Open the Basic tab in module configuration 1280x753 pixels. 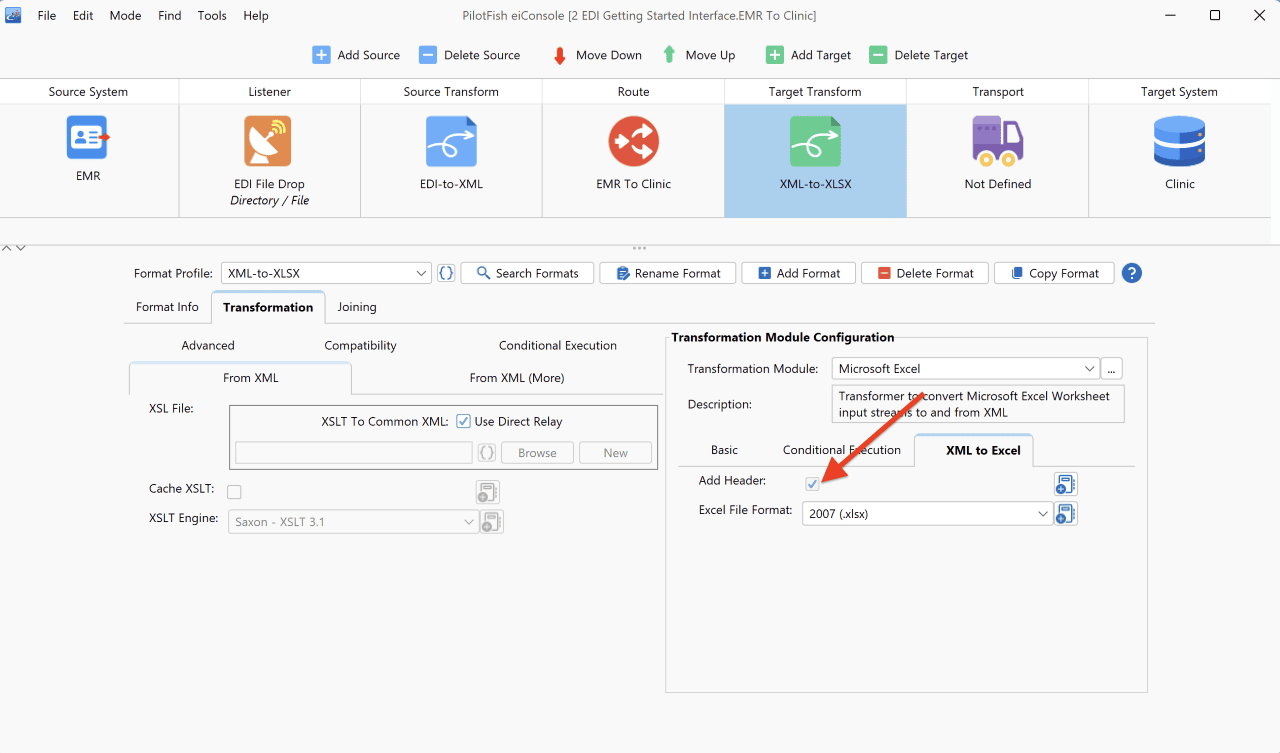pyautogui.click(x=725, y=450)
